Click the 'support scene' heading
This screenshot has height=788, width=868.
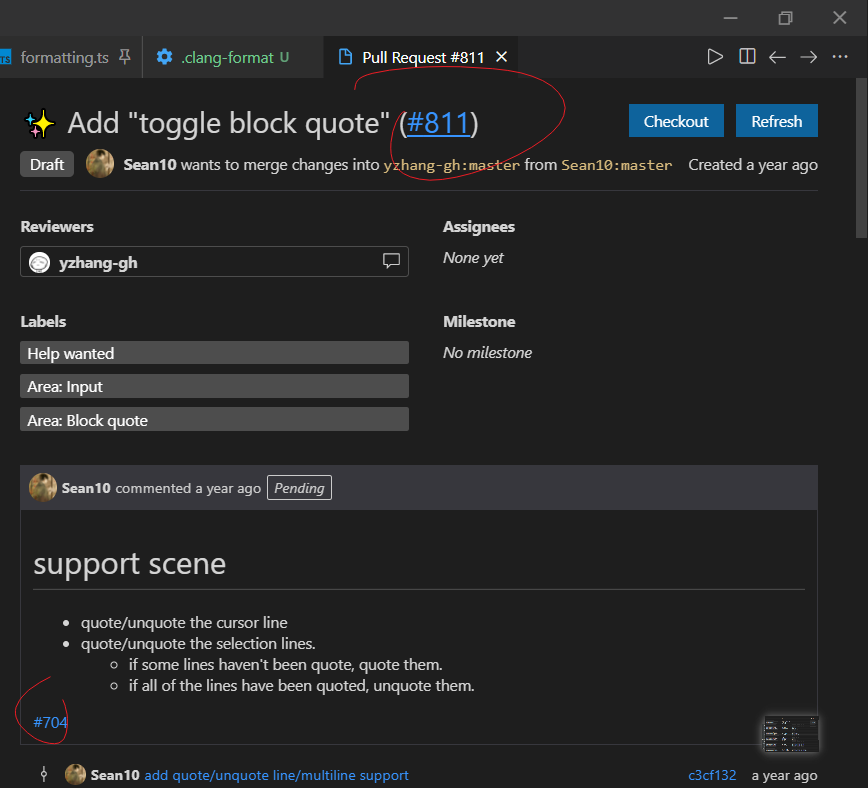[130, 564]
